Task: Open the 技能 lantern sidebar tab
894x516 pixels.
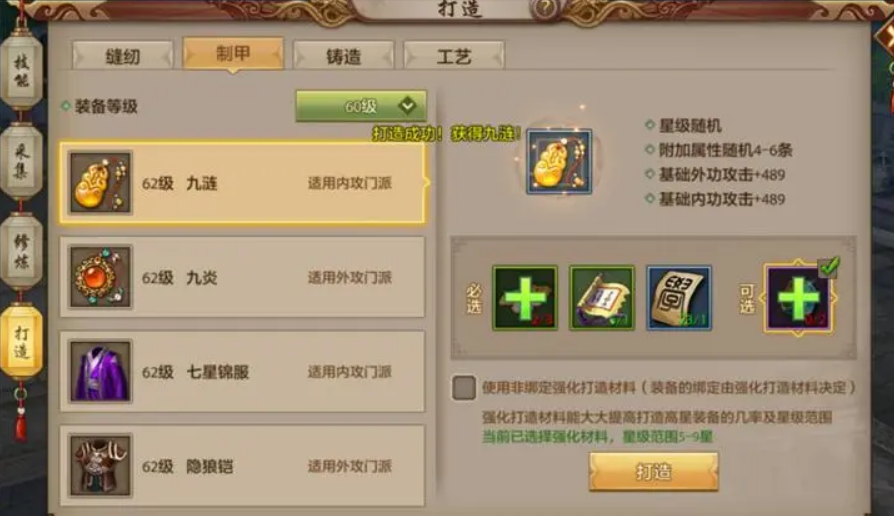Action: (x=21, y=71)
